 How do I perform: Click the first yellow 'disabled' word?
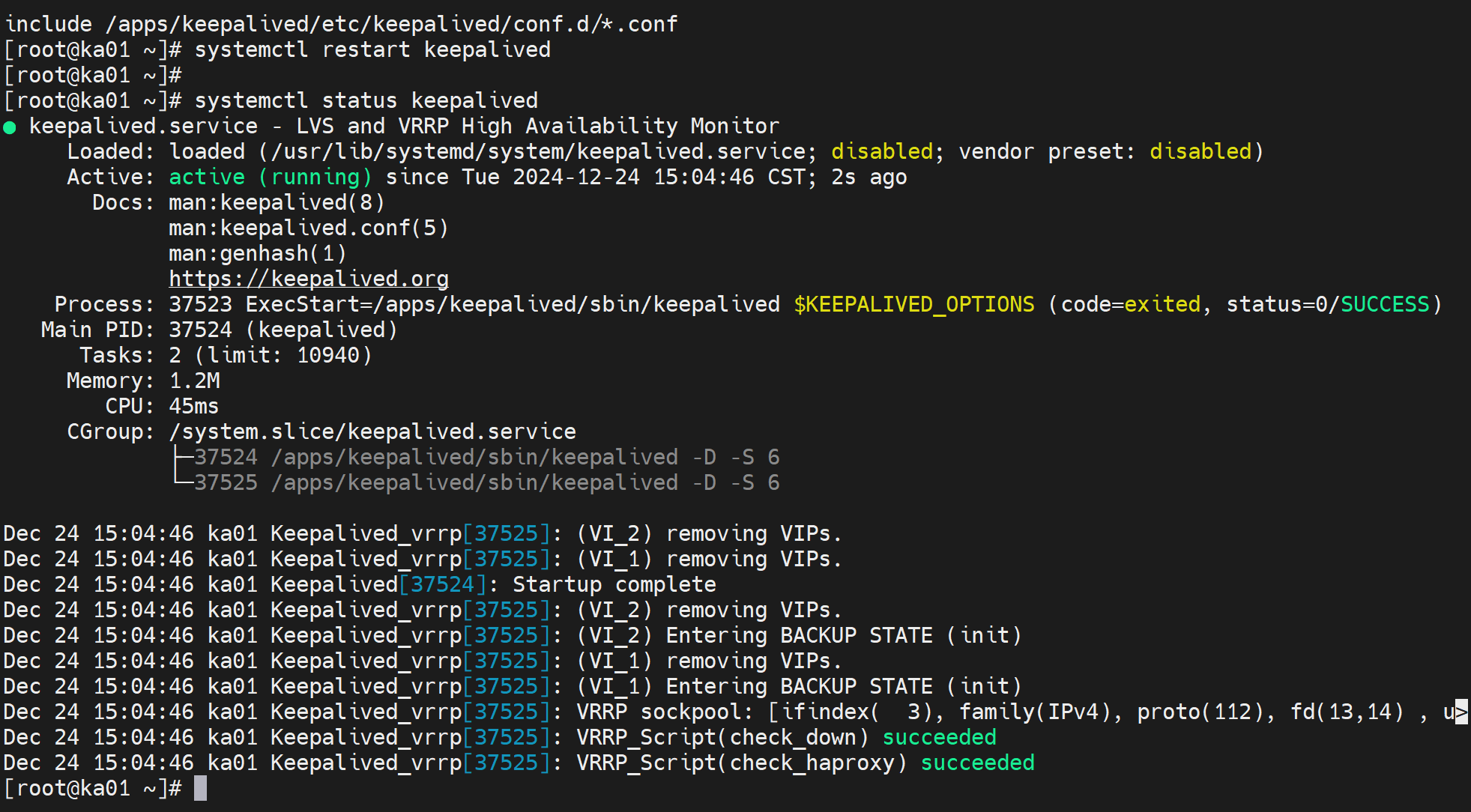tap(882, 151)
